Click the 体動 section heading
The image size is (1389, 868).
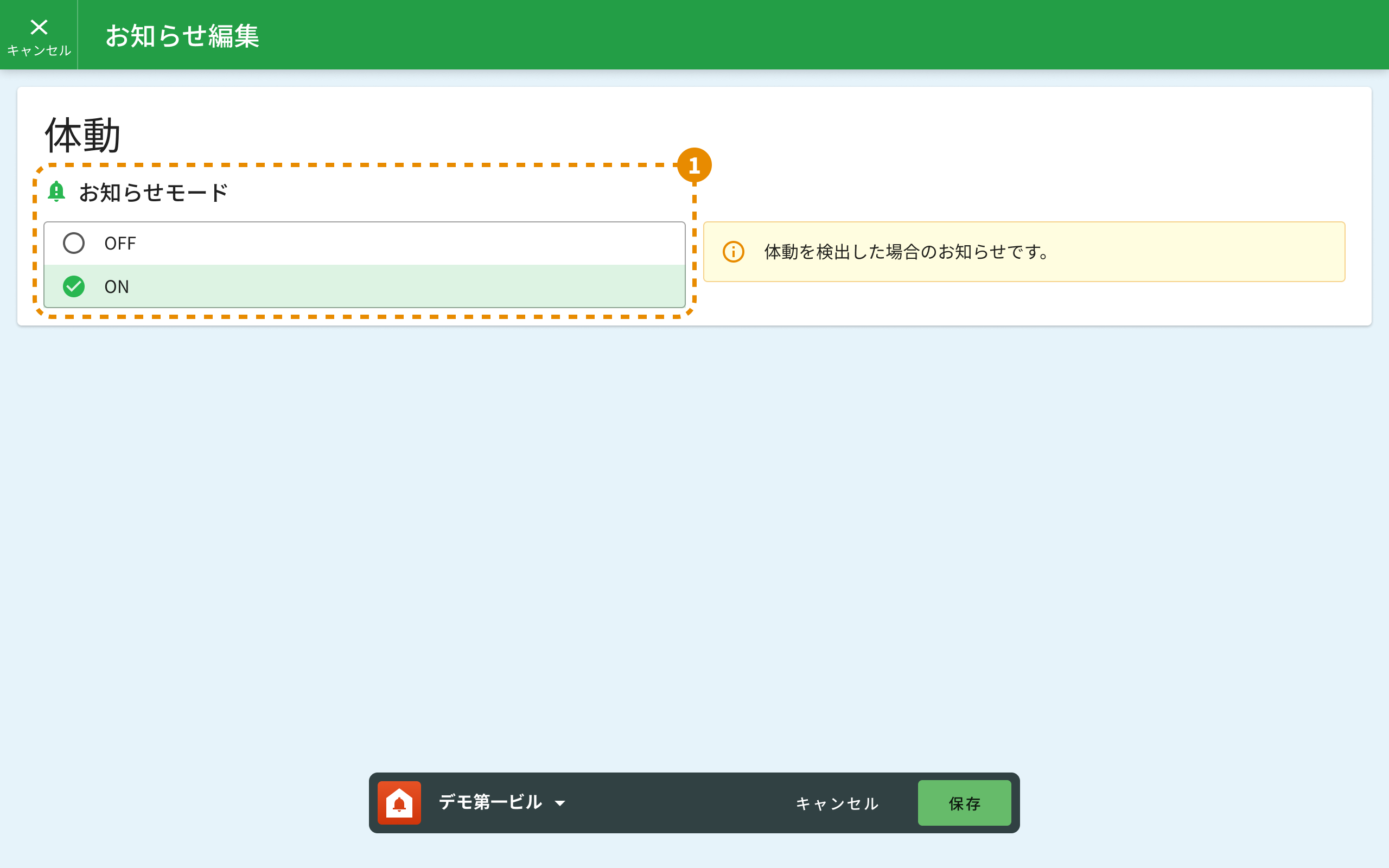pyautogui.click(x=82, y=136)
